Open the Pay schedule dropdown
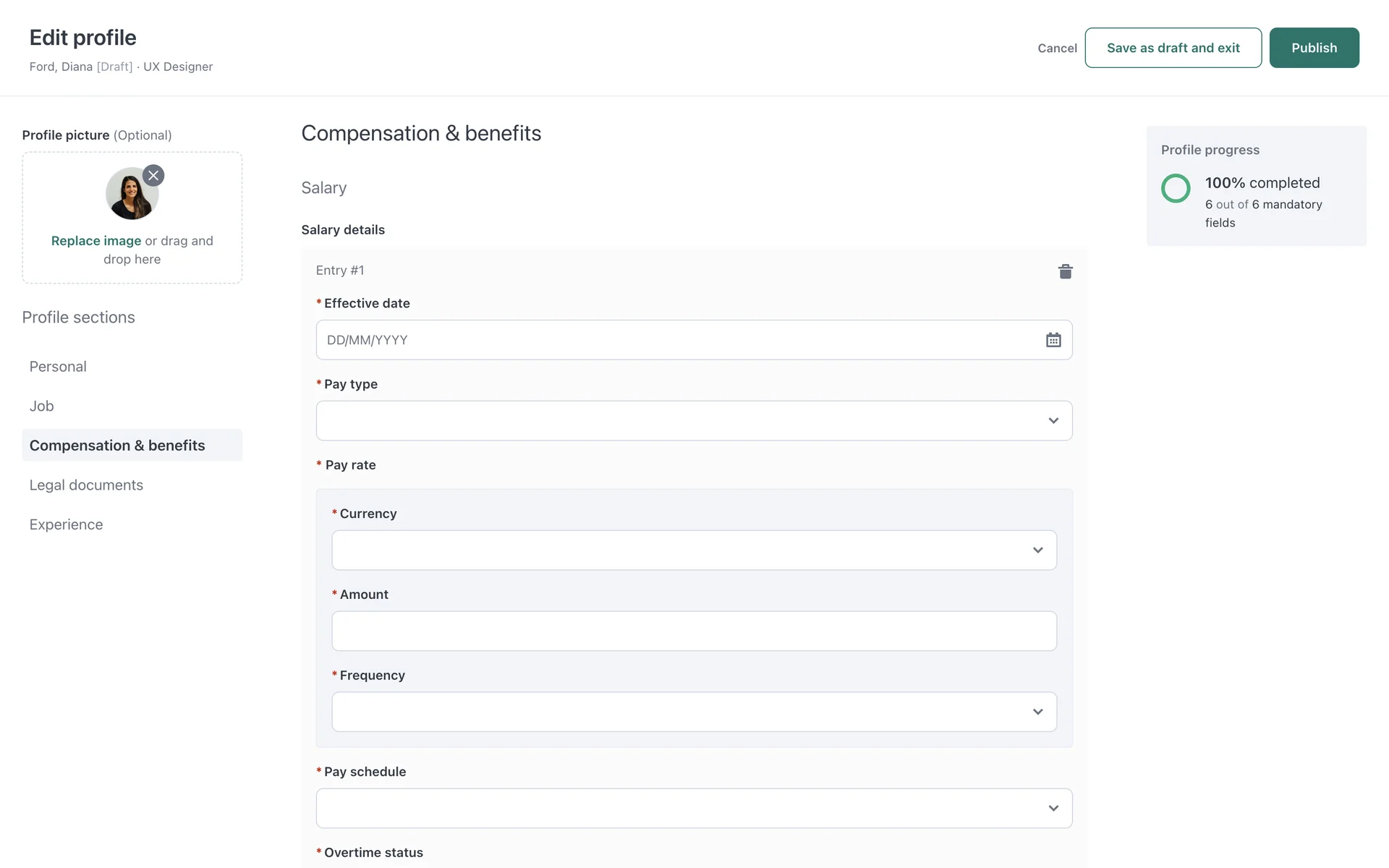Viewport: 1389px width, 868px height. 693,808
